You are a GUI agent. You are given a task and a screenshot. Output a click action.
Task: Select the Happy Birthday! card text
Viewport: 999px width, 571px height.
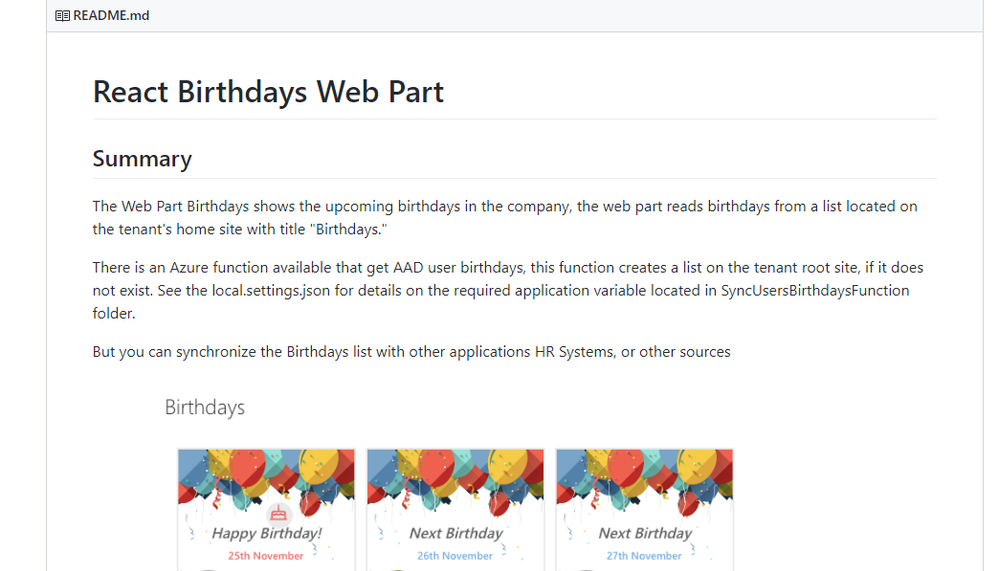point(266,534)
